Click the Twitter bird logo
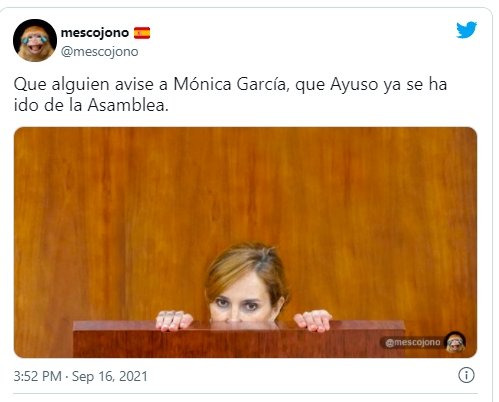 466,30
